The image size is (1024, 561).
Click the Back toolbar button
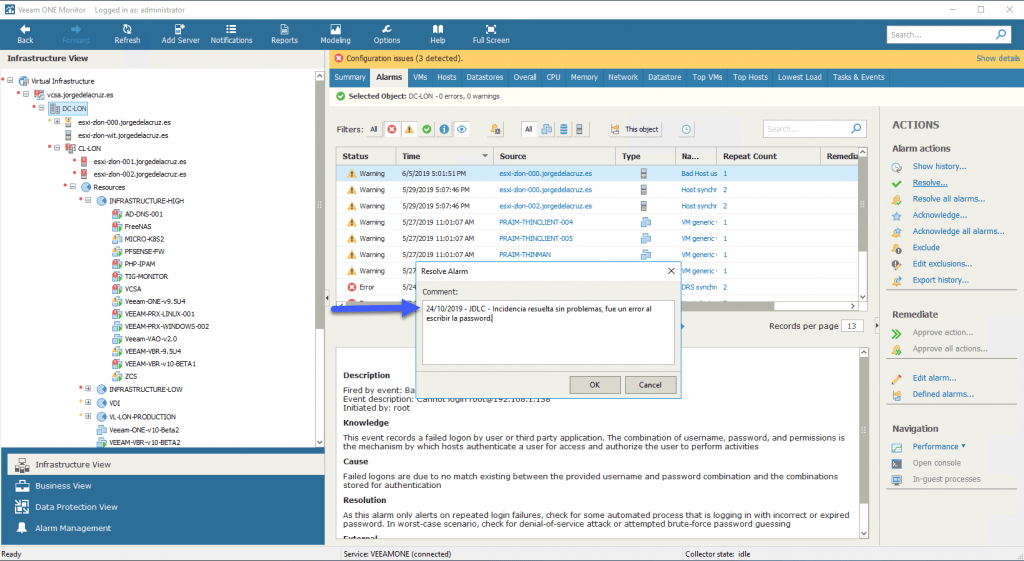(x=25, y=34)
